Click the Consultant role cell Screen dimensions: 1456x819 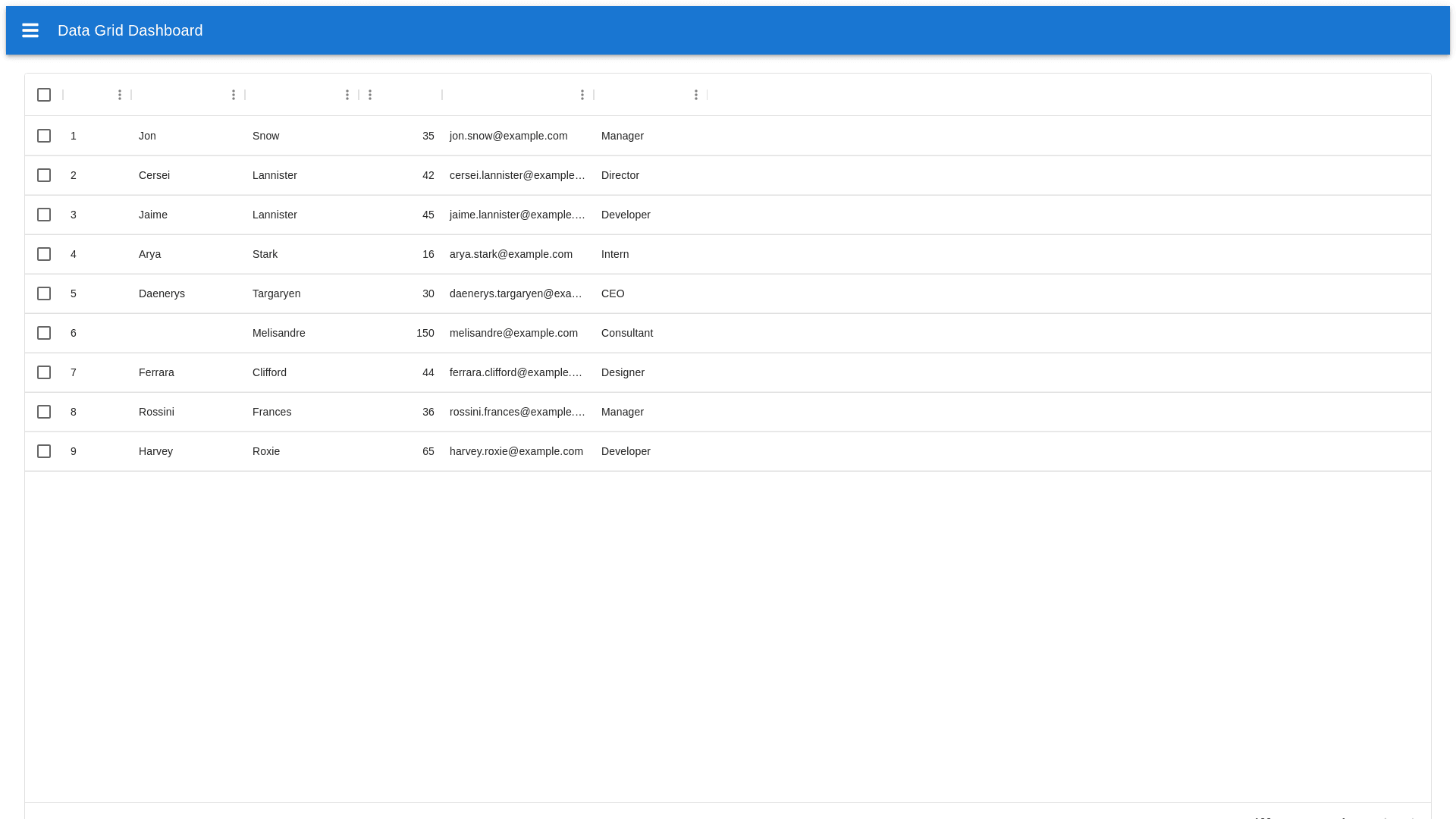point(627,333)
